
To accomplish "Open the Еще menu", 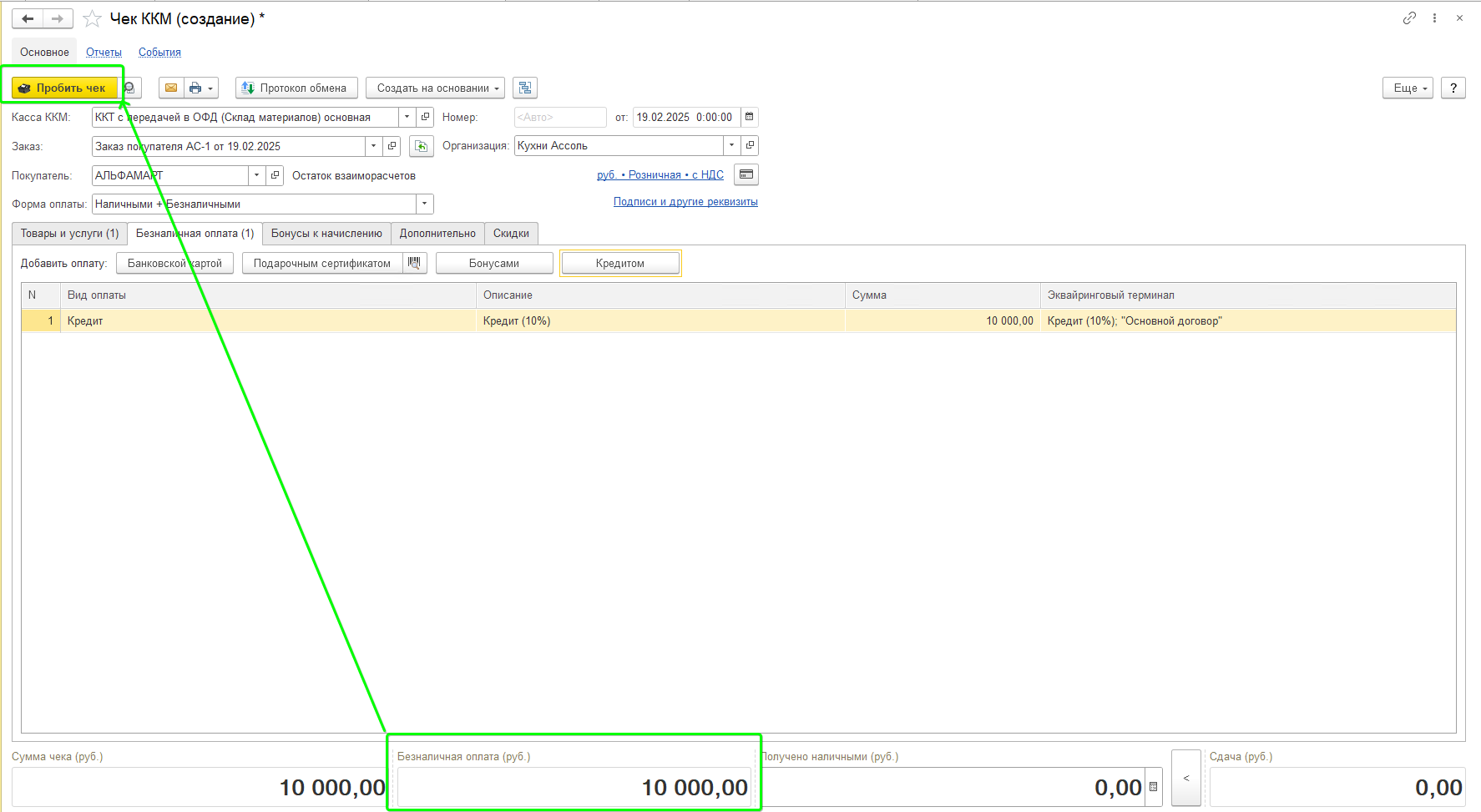I will 1408,88.
